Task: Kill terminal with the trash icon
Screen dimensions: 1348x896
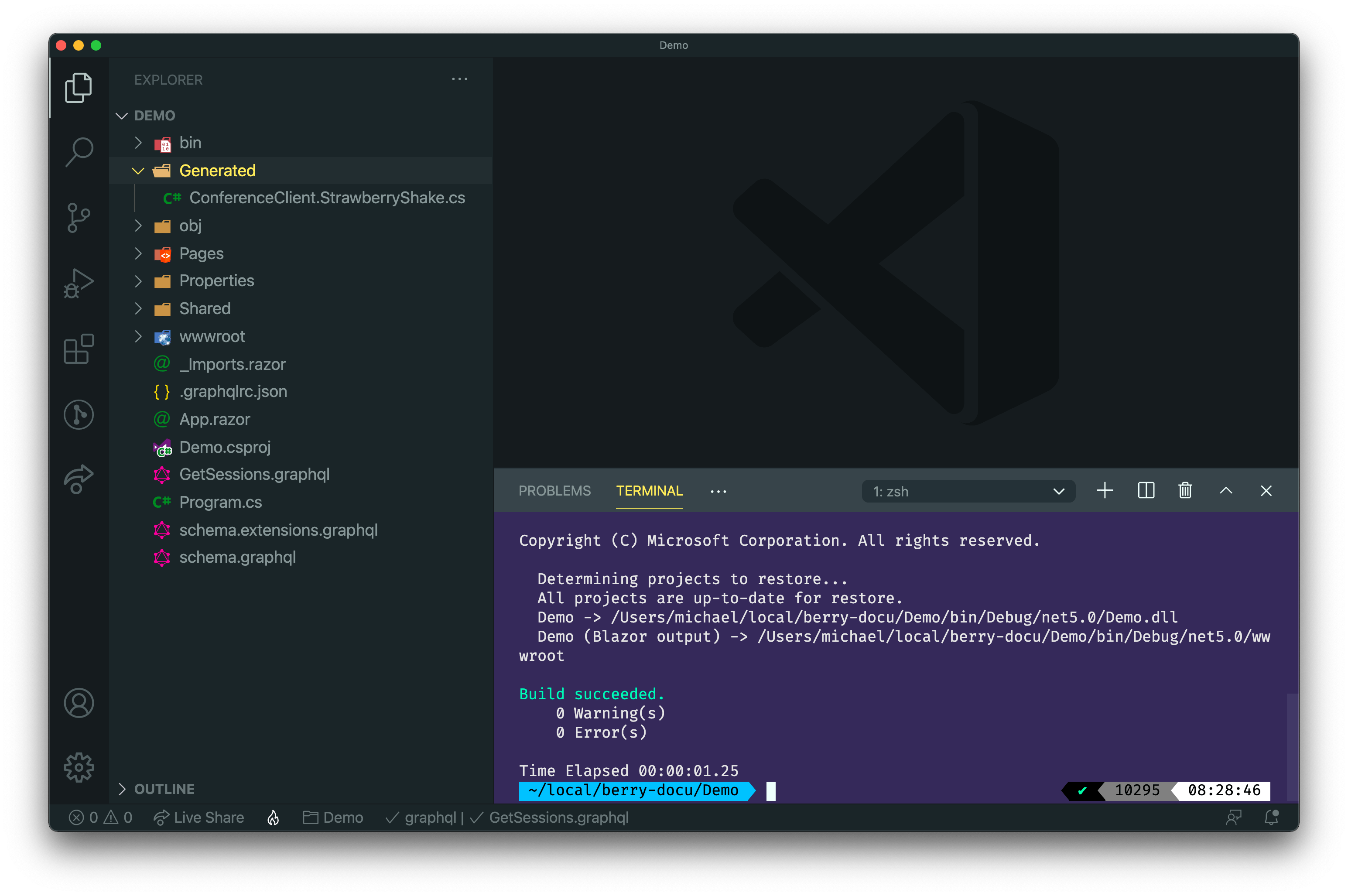Action: [1185, 491]
